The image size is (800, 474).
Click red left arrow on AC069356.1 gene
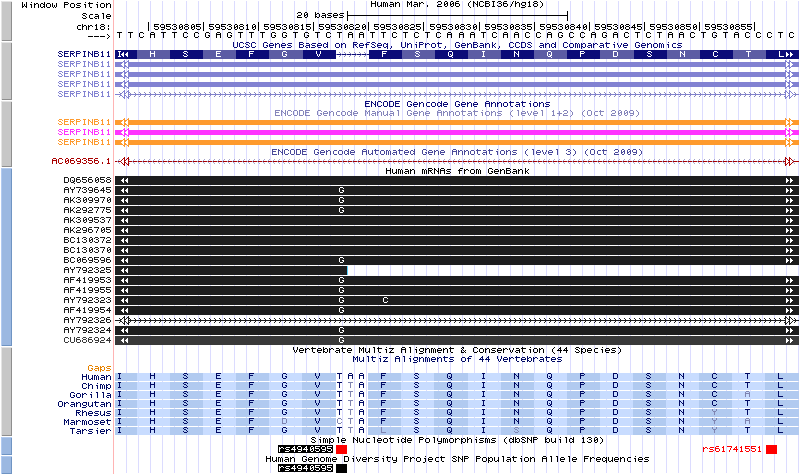[124, 161]
